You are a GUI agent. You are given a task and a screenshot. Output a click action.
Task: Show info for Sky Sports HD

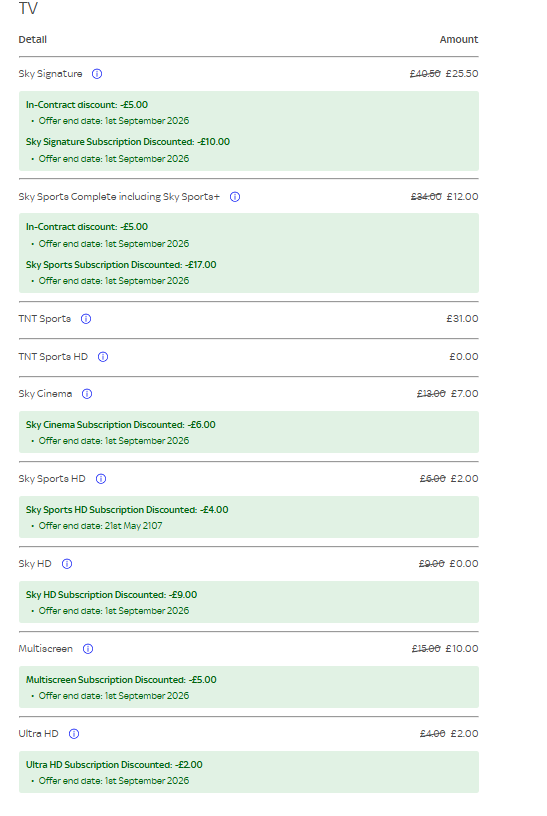click(101, 479)
